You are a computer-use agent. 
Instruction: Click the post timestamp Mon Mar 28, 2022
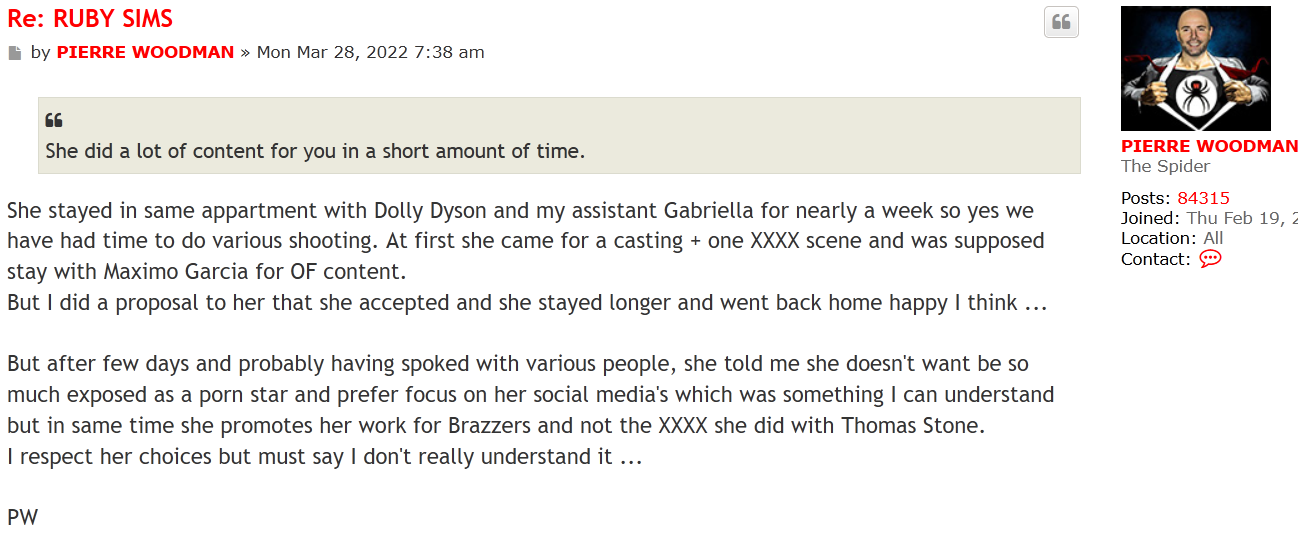pos(370,52)
